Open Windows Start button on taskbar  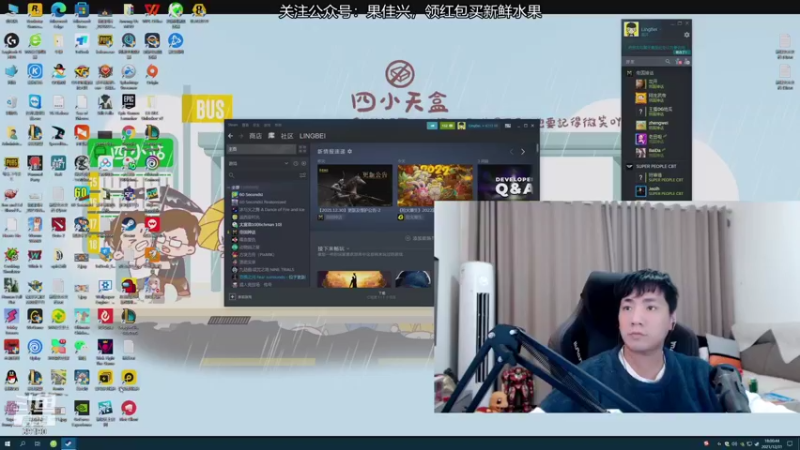tap(7, 443)
